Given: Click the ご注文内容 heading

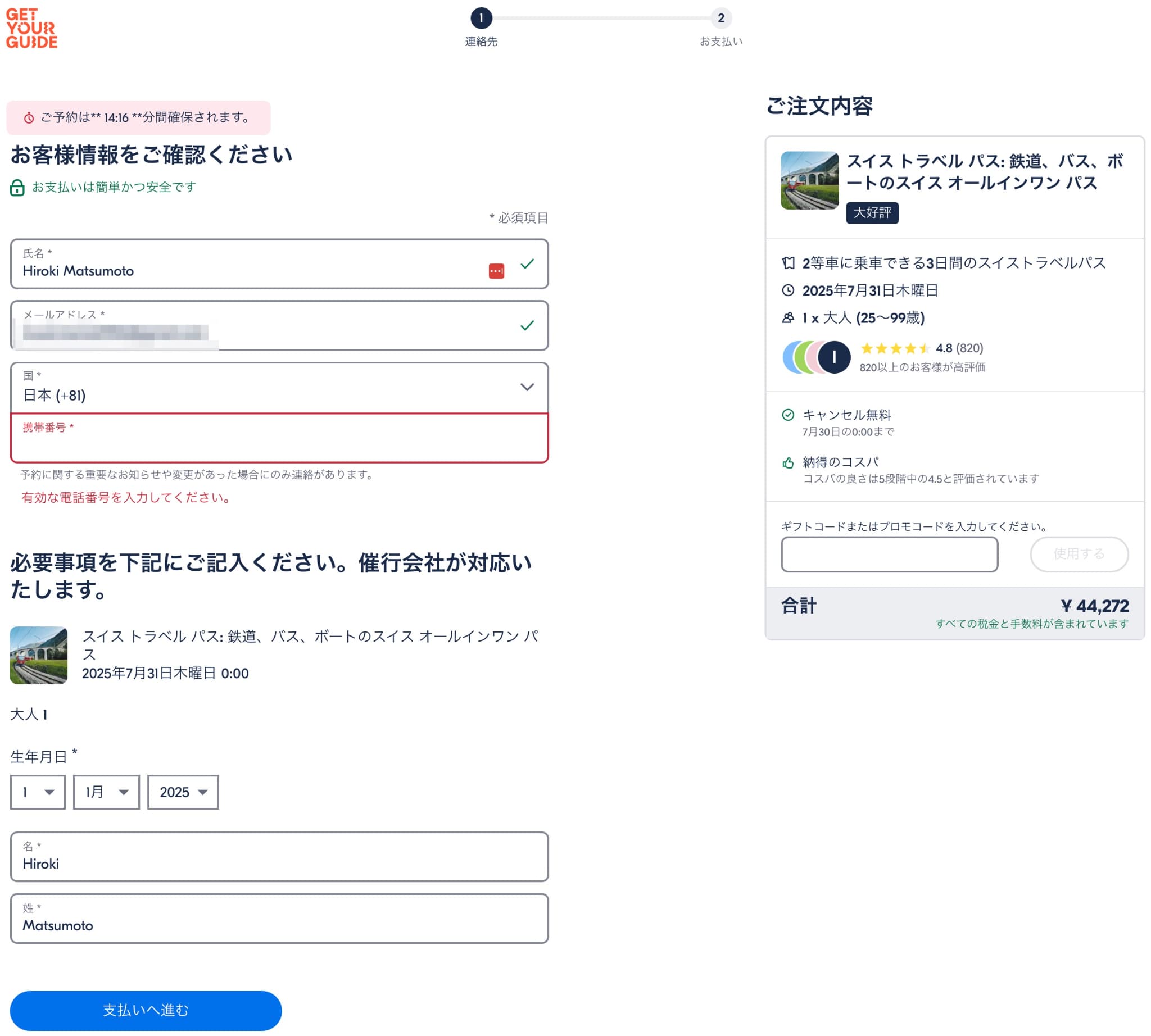Looking at the screenshot, I should pyautogui.click(x=819, y=106).
